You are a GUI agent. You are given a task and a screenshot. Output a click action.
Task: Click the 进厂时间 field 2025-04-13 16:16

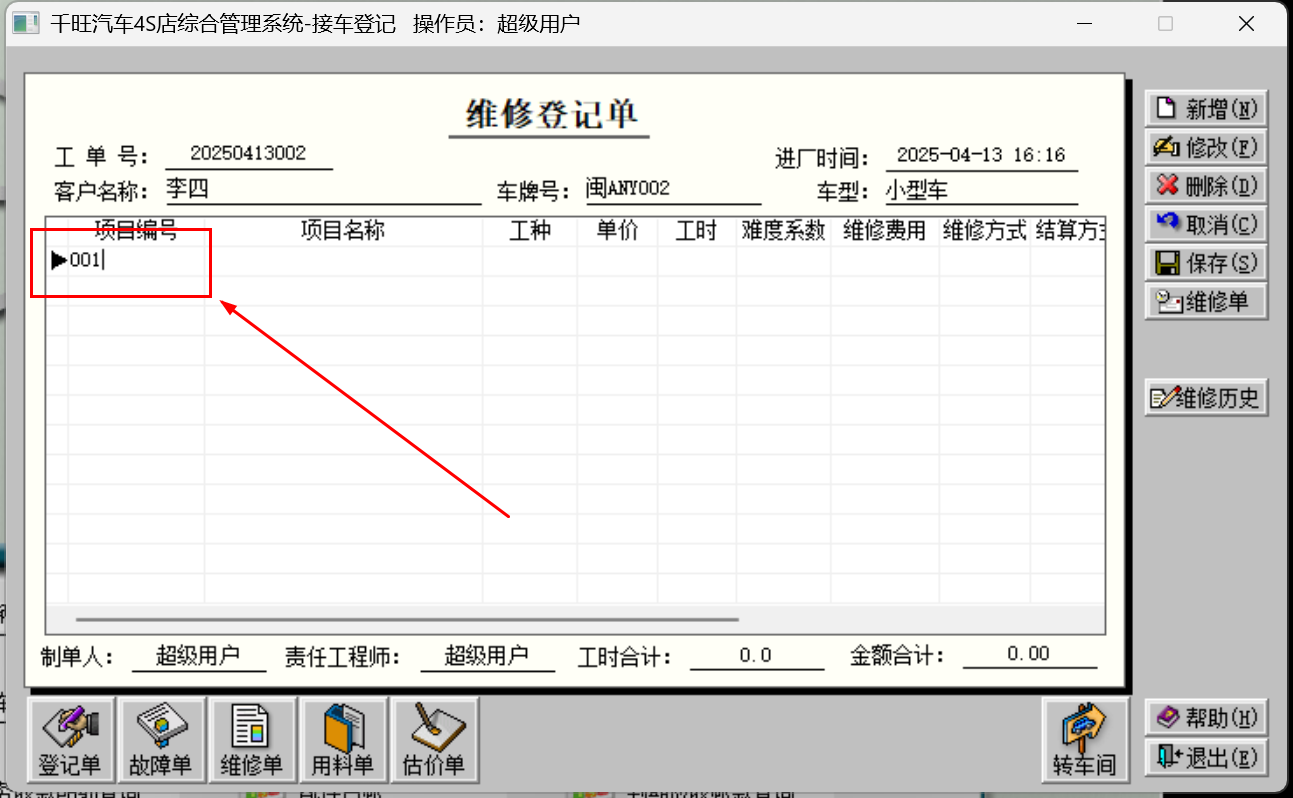[x=981, y=156]
